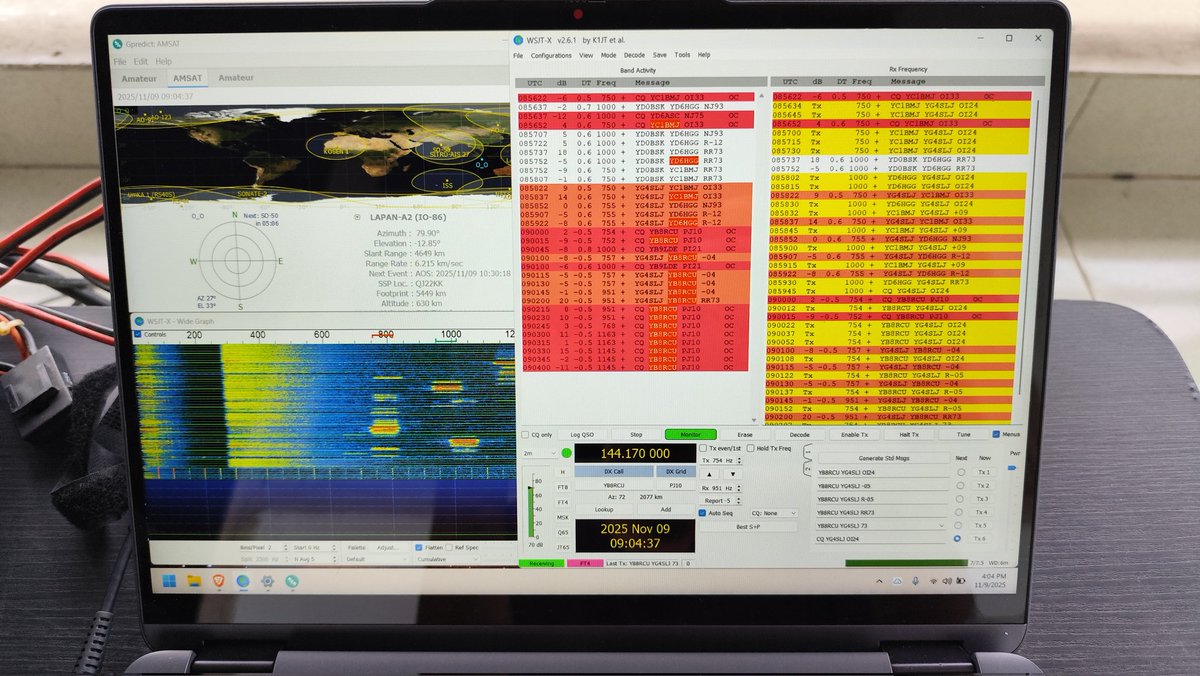Click the microphone icon in system tray
Image resolution: width=1200 pixels, height=676 pixels.
(915, 581)
